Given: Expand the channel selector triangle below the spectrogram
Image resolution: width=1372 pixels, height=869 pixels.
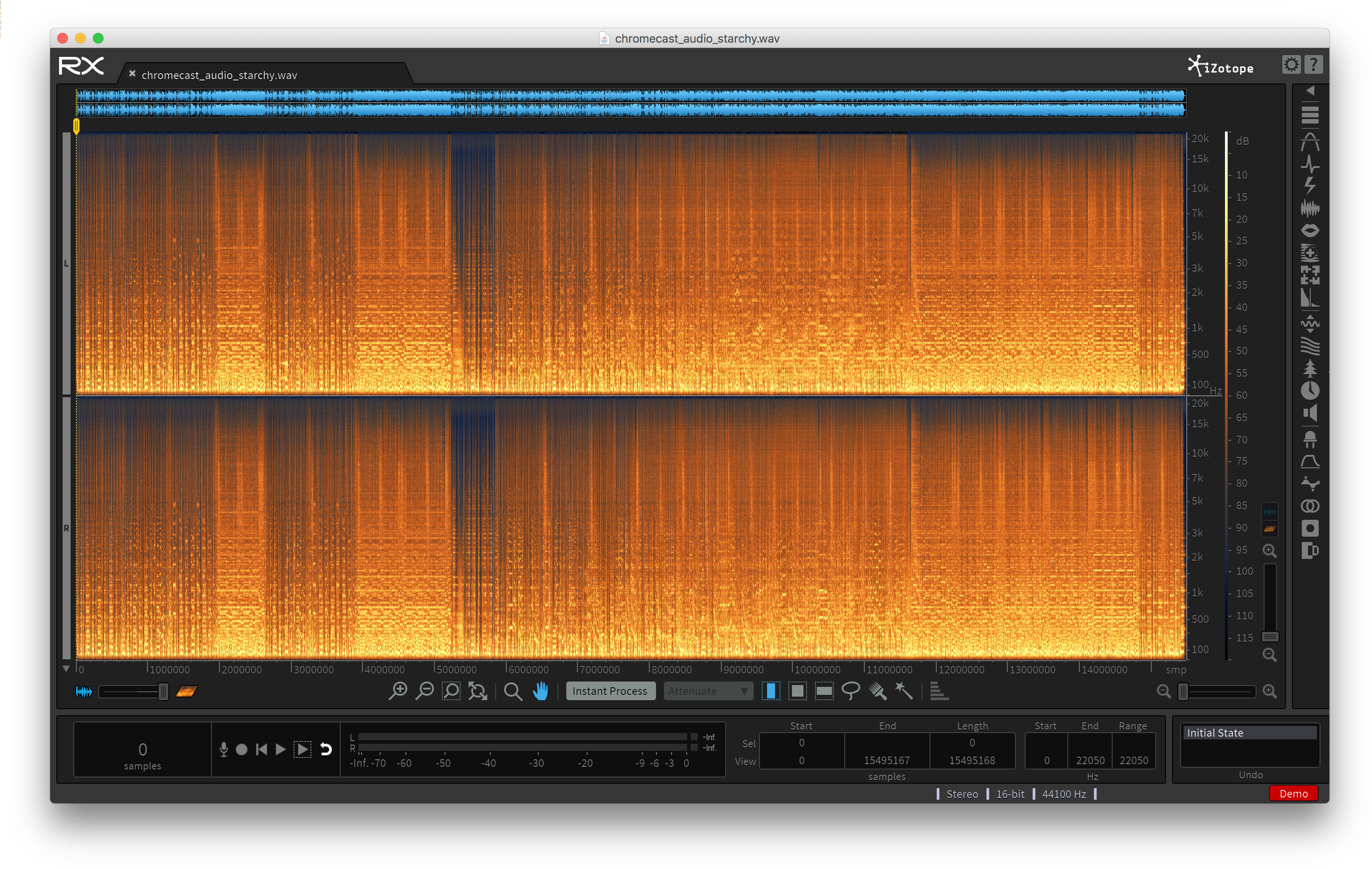Looking at the screenshot, I should pos(66,669).
